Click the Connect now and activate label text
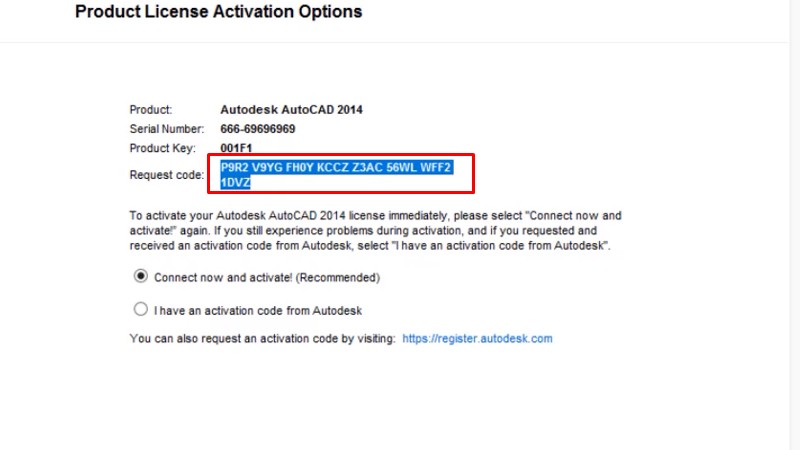The height and width of the screenshot is (450, 800). point(231,278)
